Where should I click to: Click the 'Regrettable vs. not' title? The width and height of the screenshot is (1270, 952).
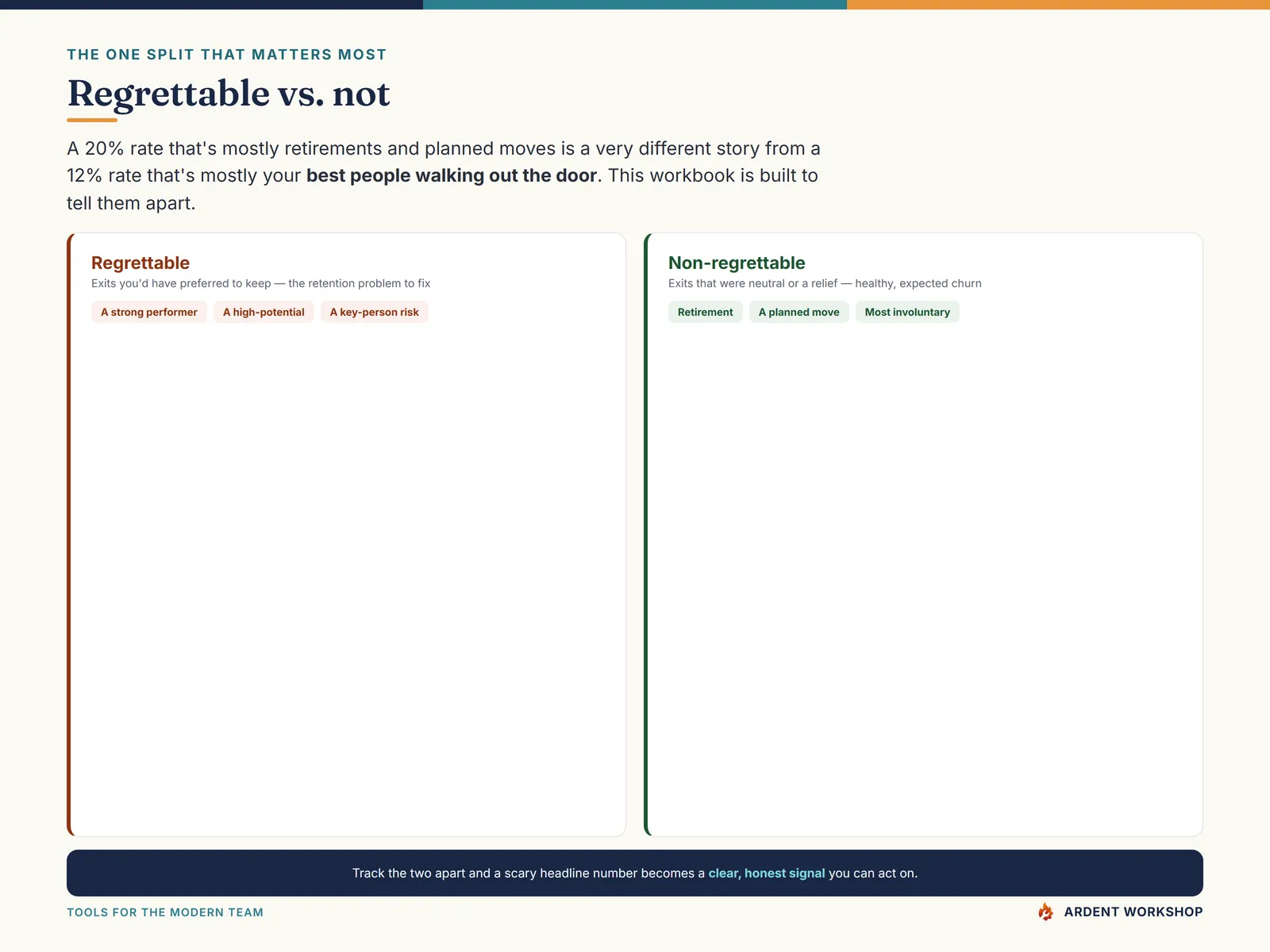click(229, 94)
